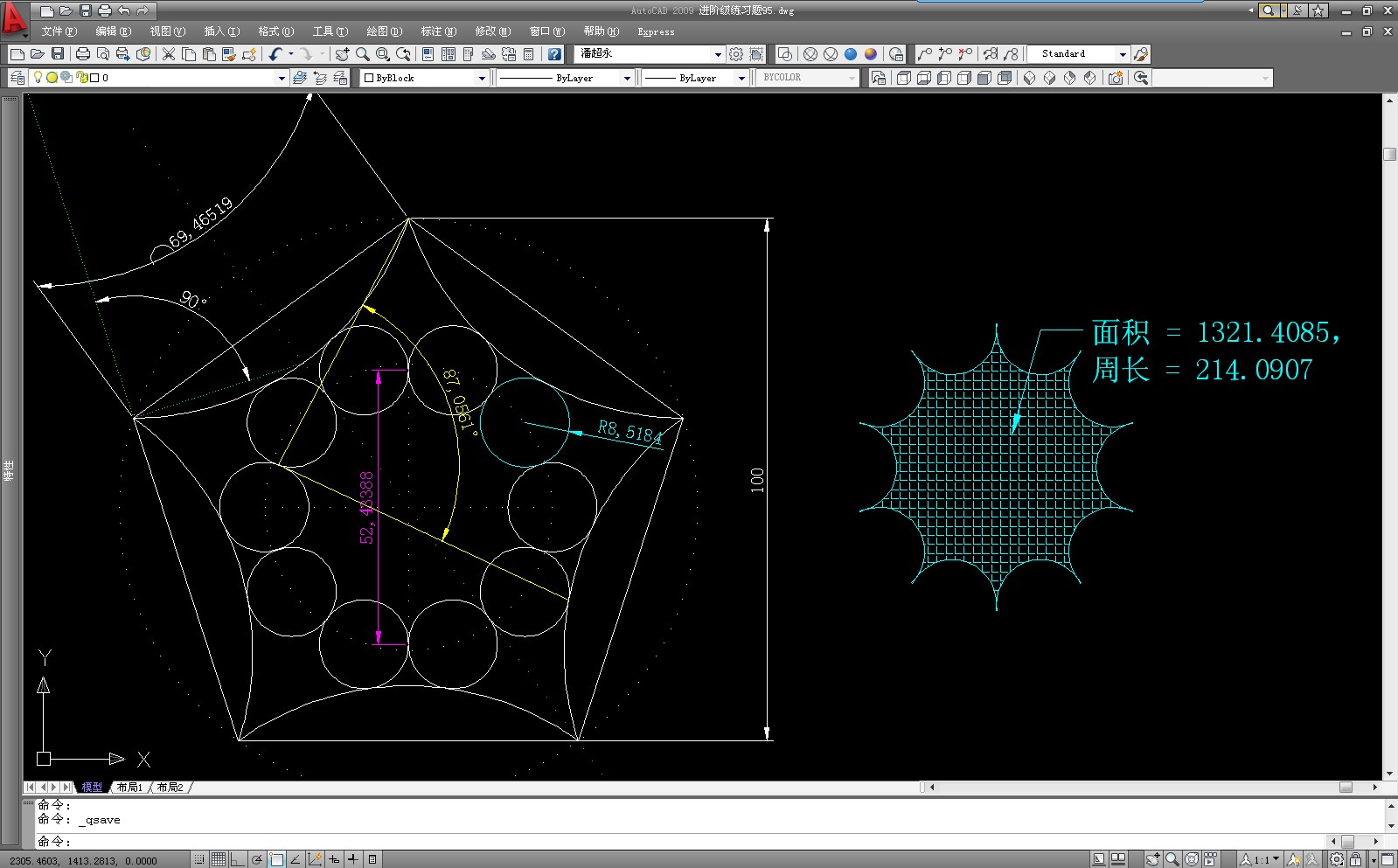The image size is (1398, 868).
Task: Select the Zoom Window tool
Action: [x=382, y=54]
